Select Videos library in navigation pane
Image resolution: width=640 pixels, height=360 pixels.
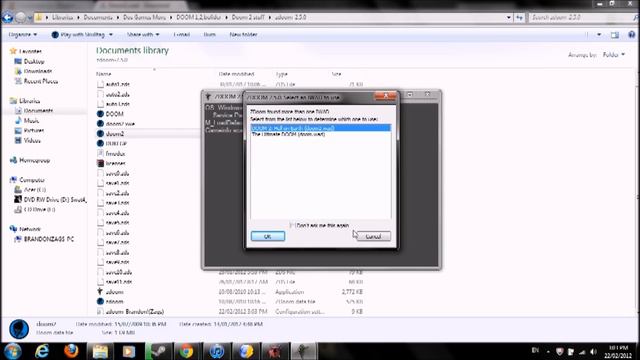(32, 140)
